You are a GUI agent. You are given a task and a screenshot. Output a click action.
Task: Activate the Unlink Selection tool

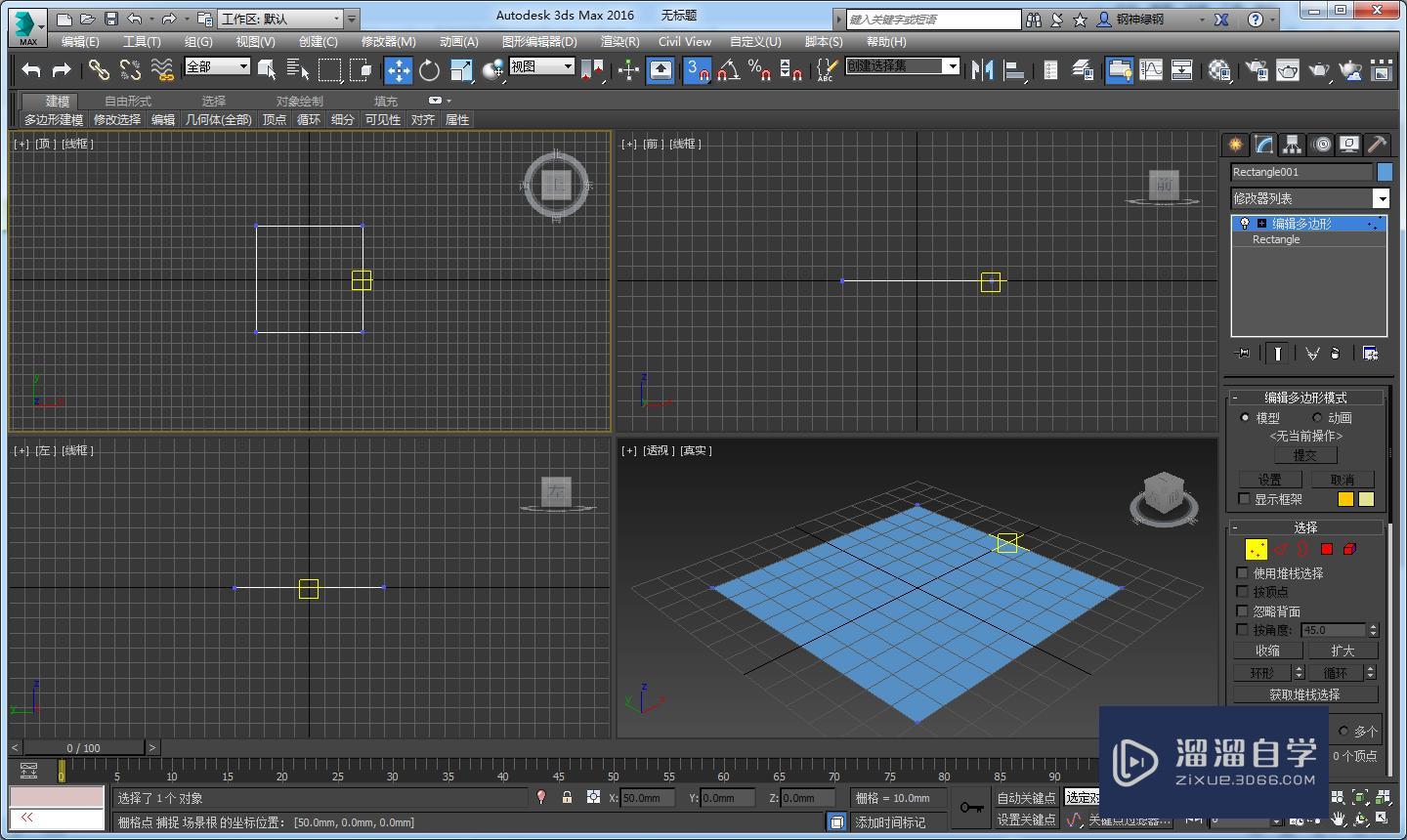pos(130,69)
